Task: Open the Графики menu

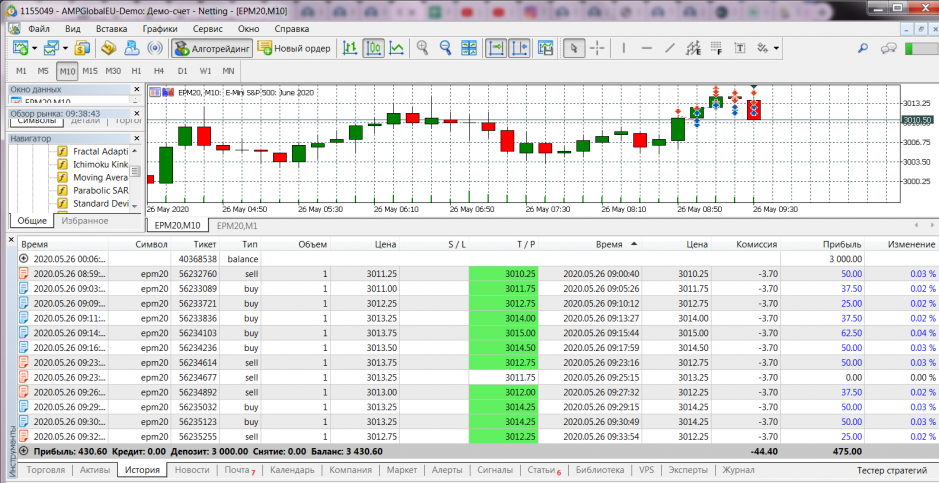Action: 160,29
